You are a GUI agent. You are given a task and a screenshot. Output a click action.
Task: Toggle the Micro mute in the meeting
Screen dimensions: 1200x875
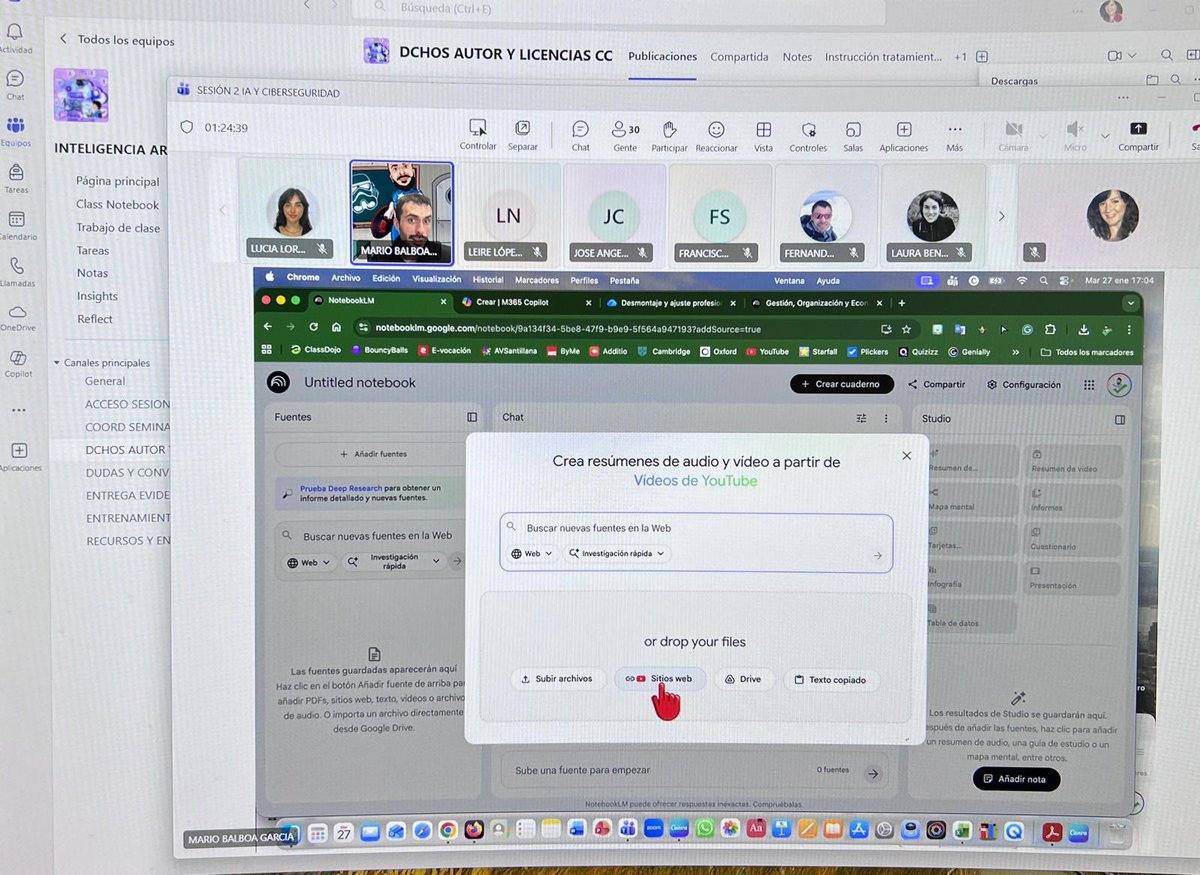(1075, 136)
